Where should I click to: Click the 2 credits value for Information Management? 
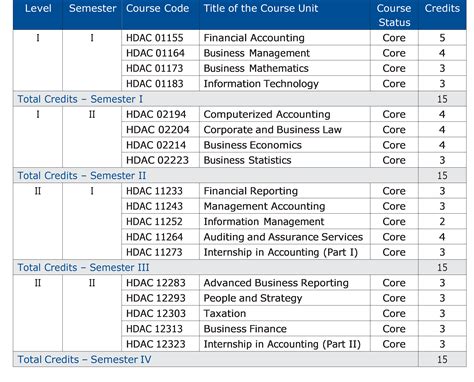tap(442, 222)
